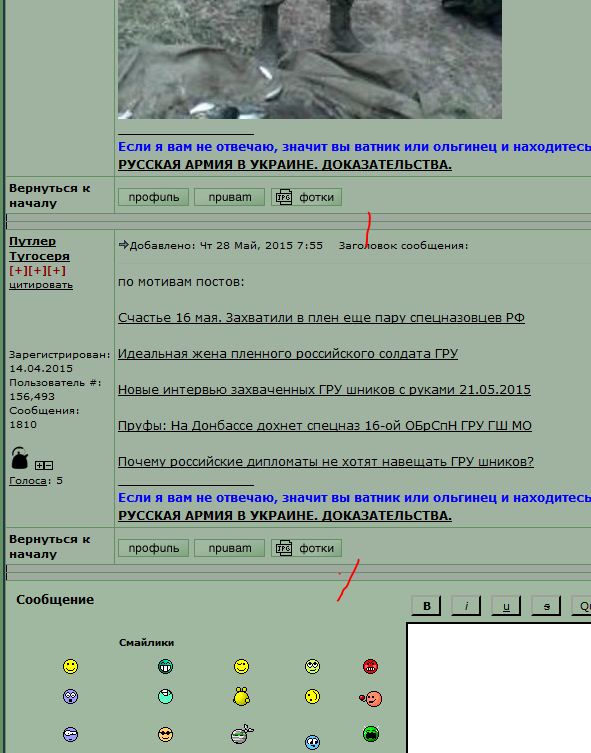Click Вернуться к началу below Путлер's post
The image size is (591, 753).
click(x=49, y=547)
